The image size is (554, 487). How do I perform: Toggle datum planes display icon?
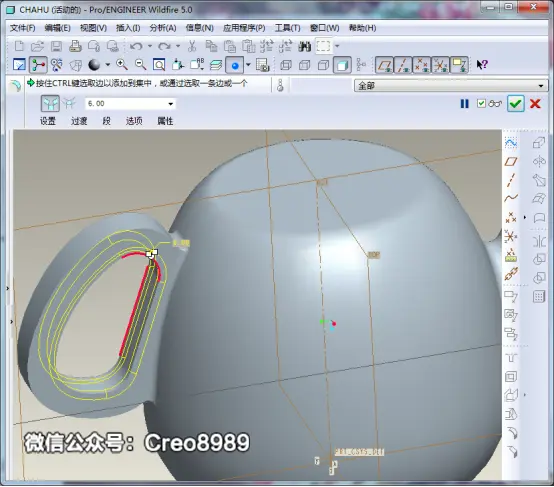[x=384, y=65]
